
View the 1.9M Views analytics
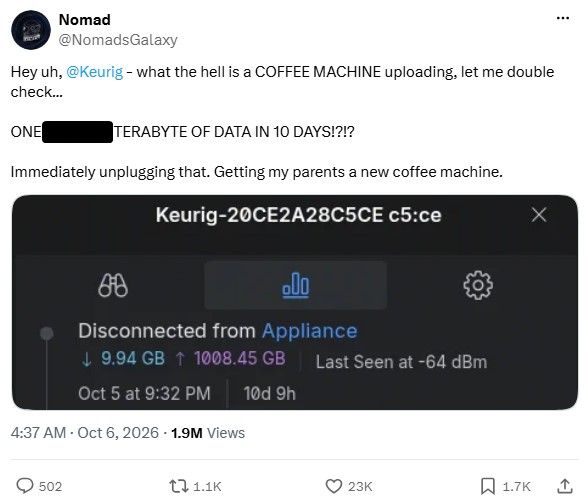208,433
